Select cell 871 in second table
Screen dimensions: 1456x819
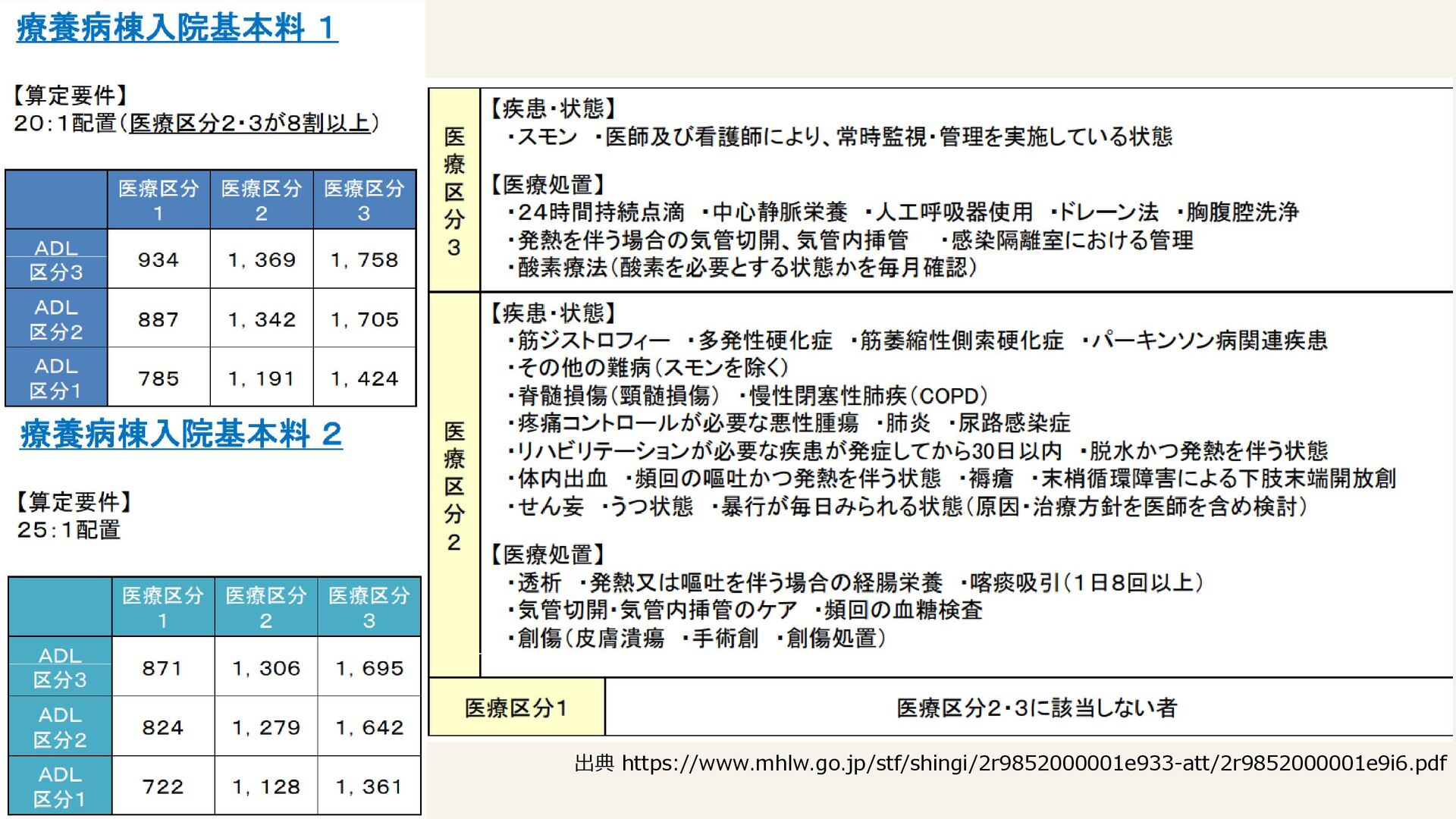pos(162,668)
